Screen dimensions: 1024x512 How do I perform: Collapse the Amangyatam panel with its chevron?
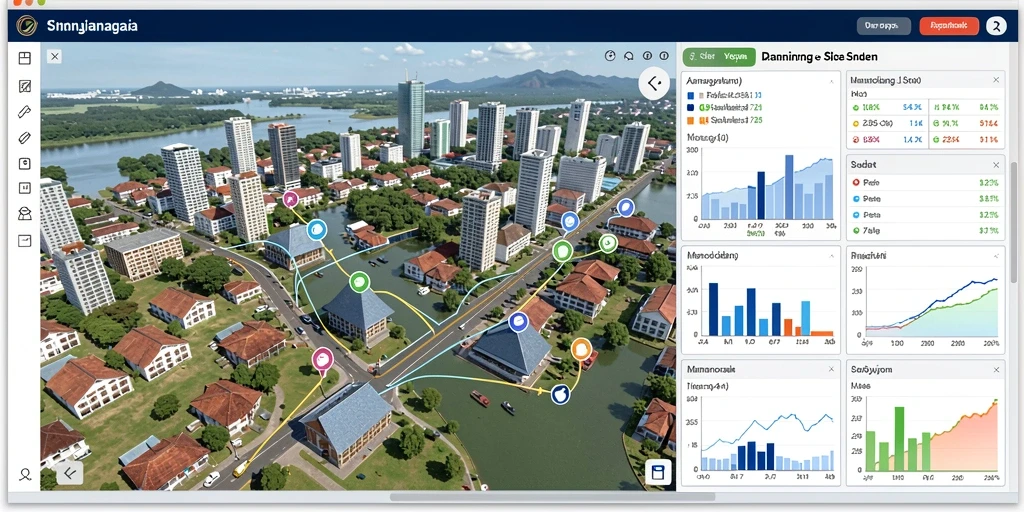click(831, 82)
